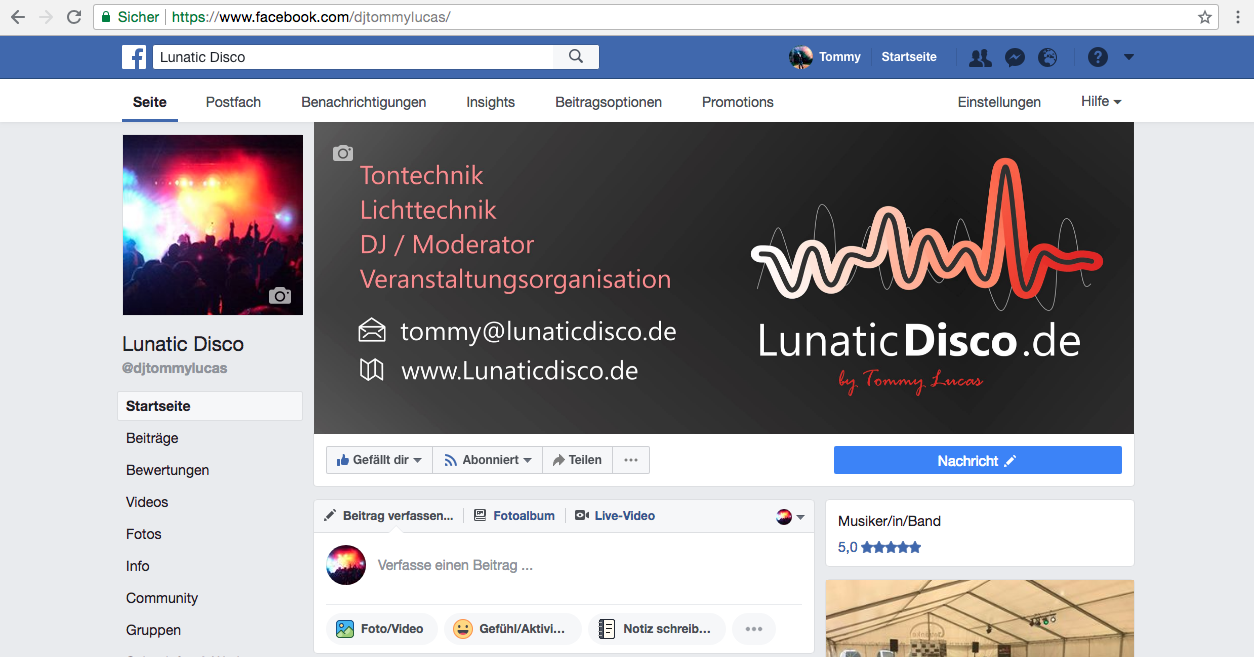This screenshot has width=1254, height=657.
Task: Click Tommy profile avatar in top bar
Action: click(800, 57)
